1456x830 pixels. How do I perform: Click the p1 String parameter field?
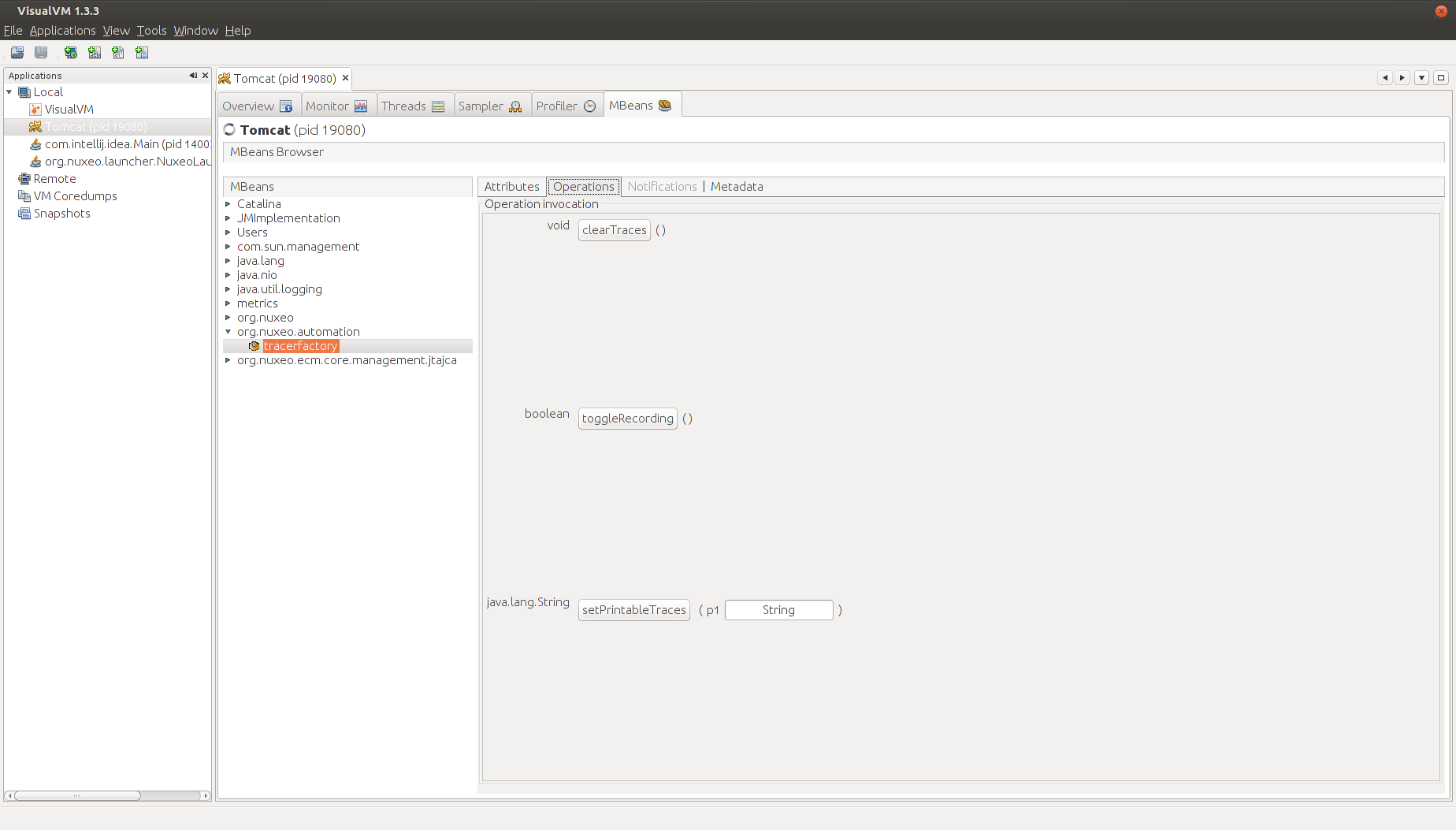coord(778,610)
